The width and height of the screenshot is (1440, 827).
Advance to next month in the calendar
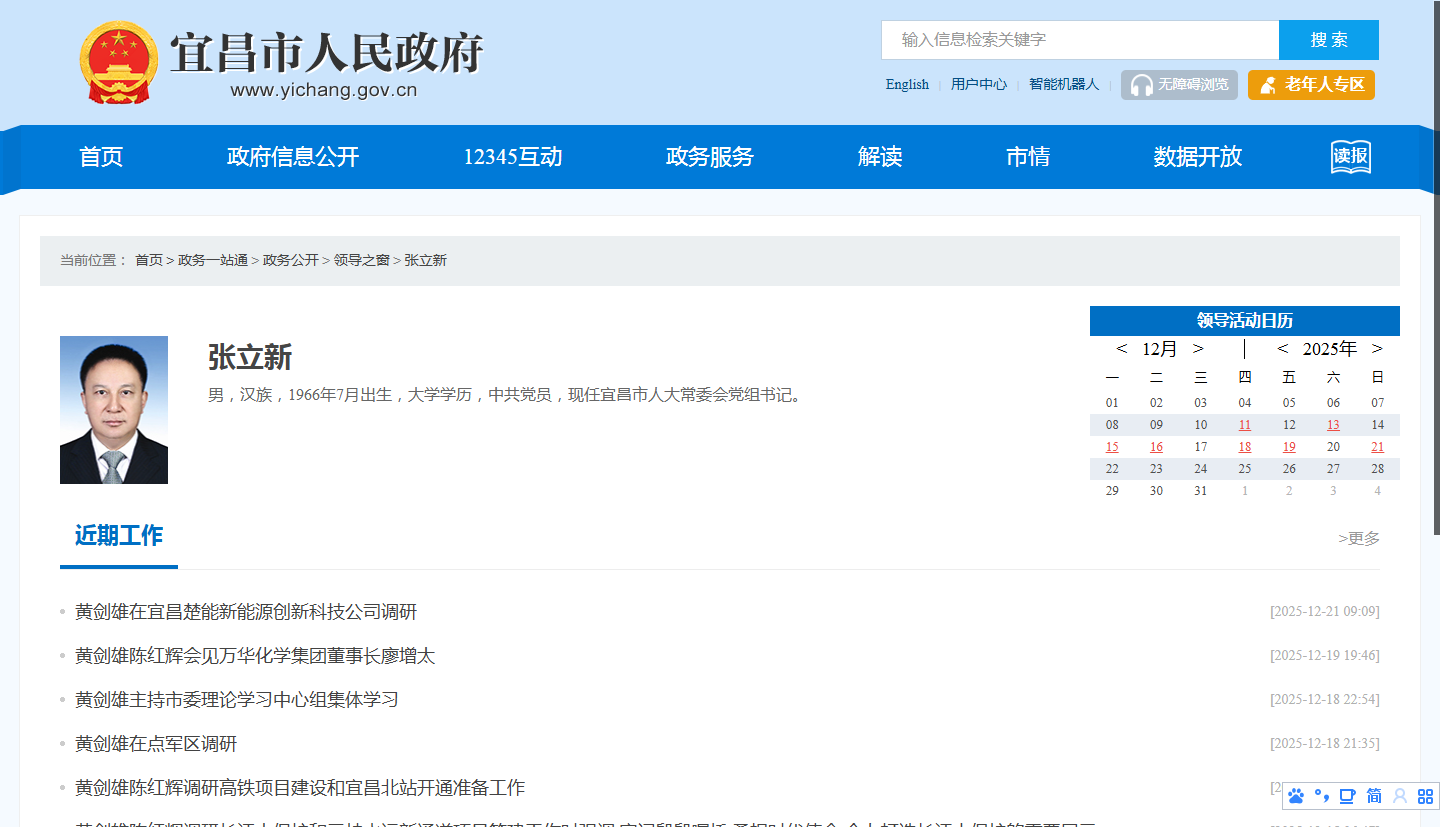pos(1198,349)
